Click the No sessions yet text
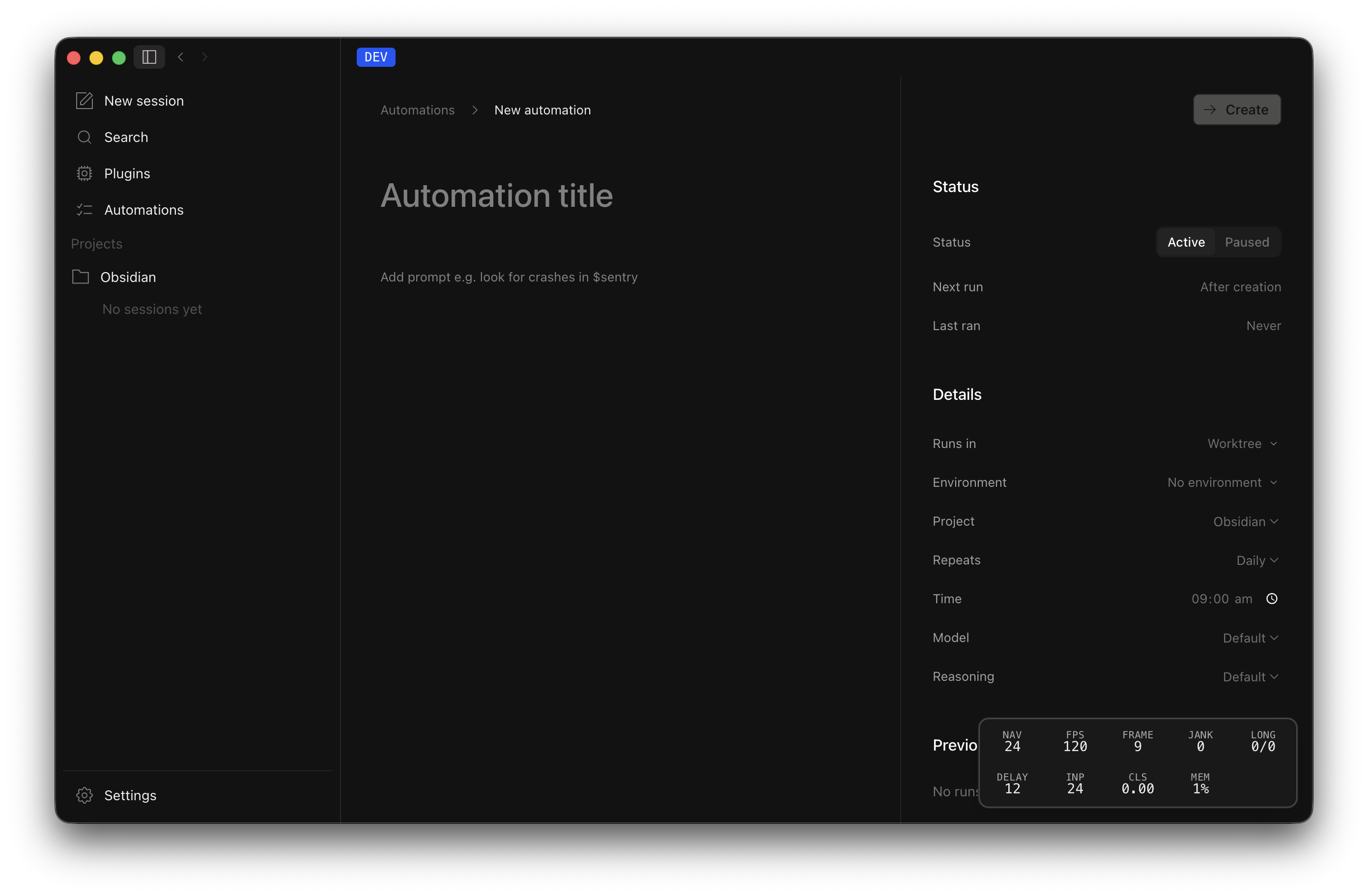The width and height of the screenshot is (1368, 896). (x=152, y=308)
